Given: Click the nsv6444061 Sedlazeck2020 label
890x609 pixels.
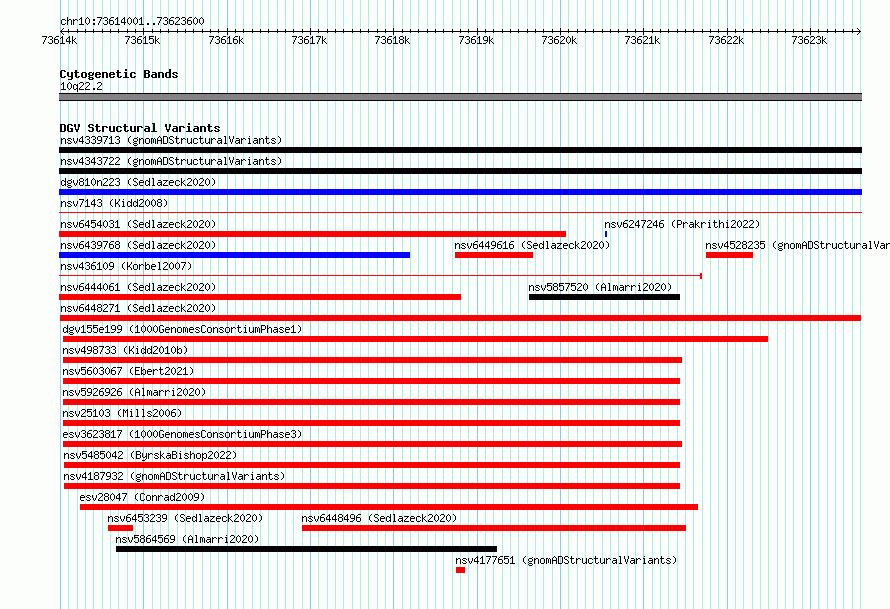Looking at the screenshot, I should 138,287.
